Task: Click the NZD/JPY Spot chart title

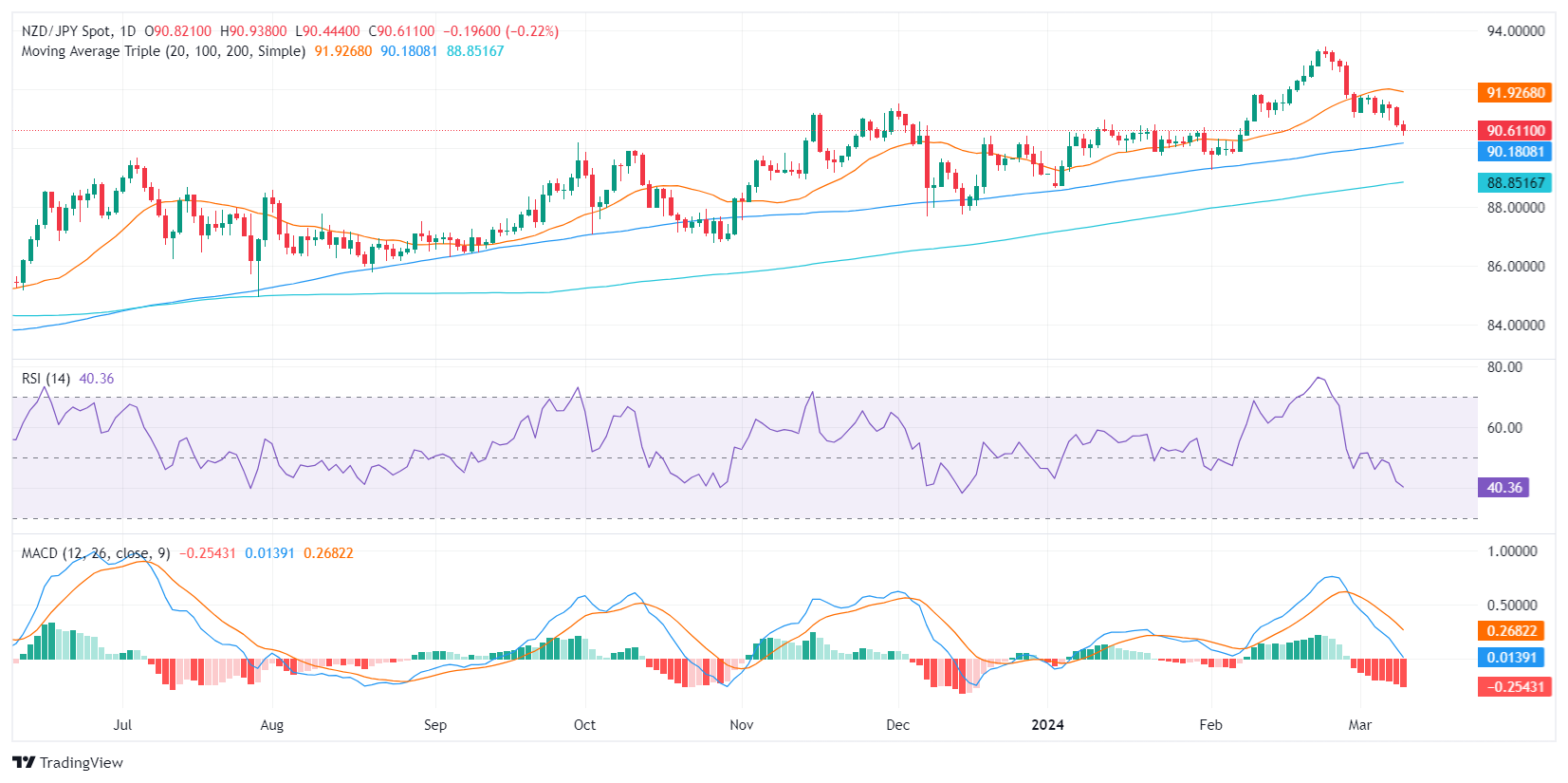Action: click(79, 31)
